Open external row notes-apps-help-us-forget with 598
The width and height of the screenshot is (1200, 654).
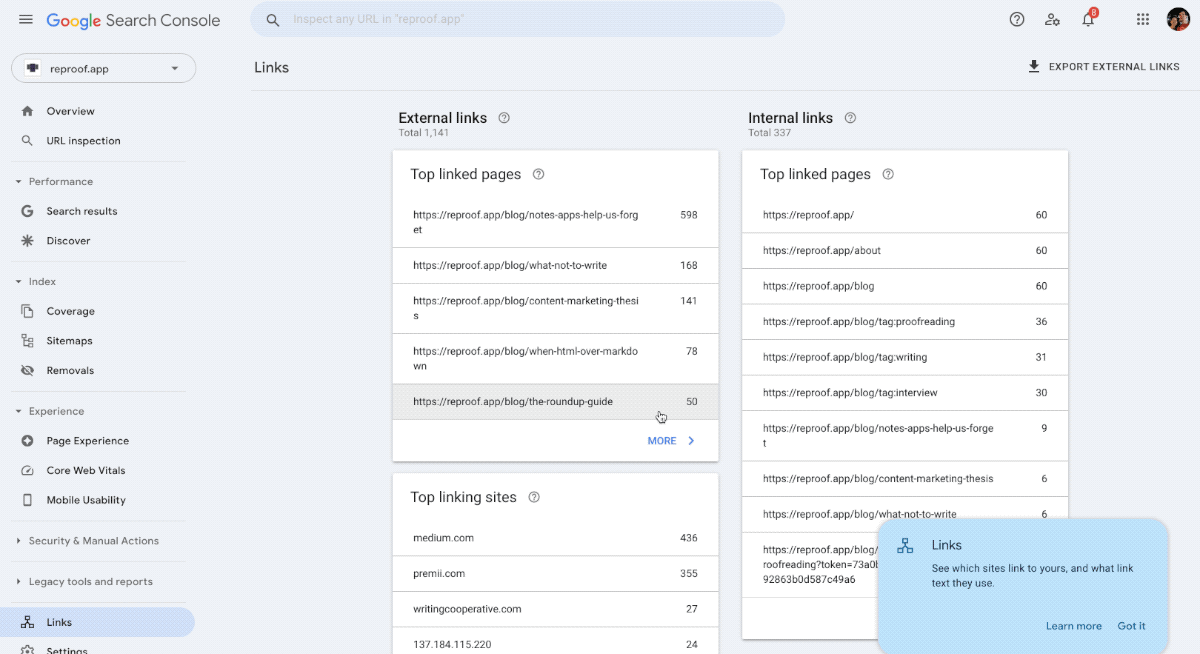[x=555, y=222]
